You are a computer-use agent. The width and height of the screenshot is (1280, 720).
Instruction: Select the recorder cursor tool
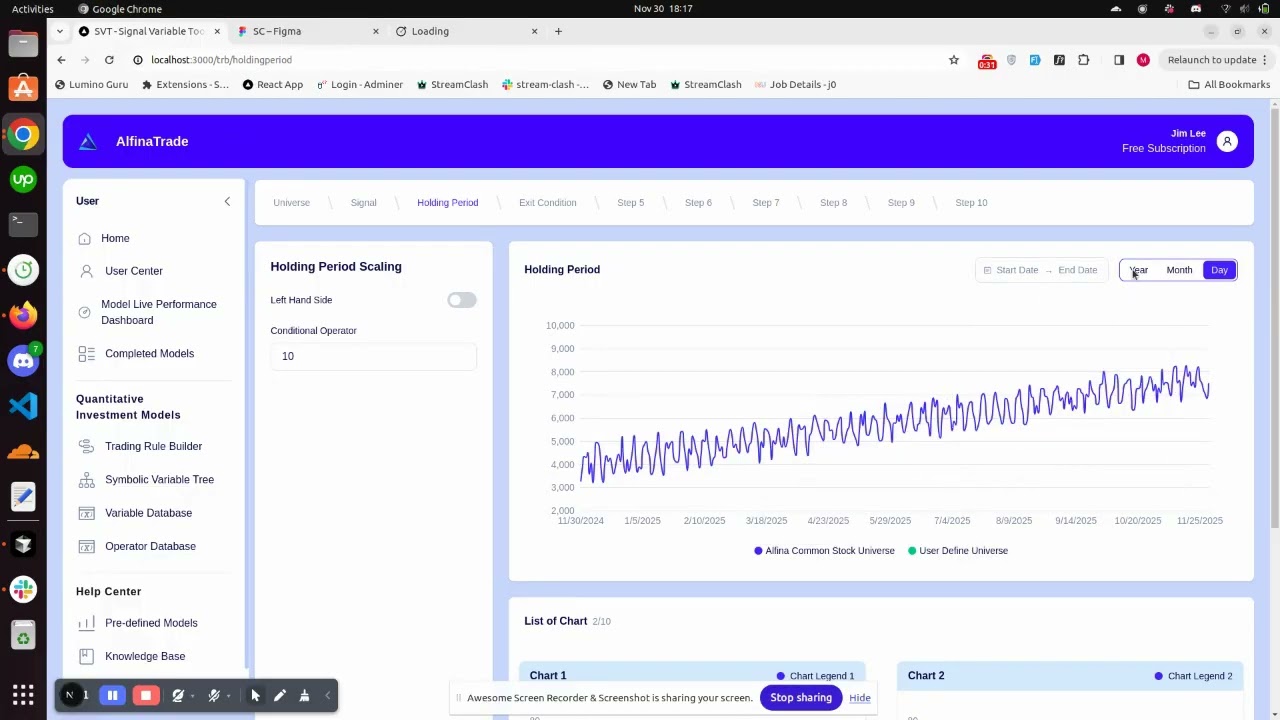[255, 696]
